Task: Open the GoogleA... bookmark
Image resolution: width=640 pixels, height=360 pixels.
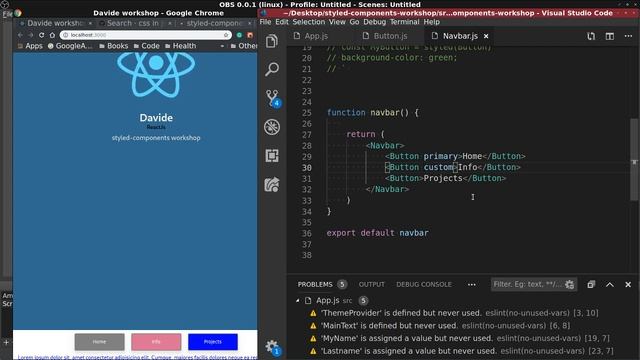Action: click(x=70, y=46)
